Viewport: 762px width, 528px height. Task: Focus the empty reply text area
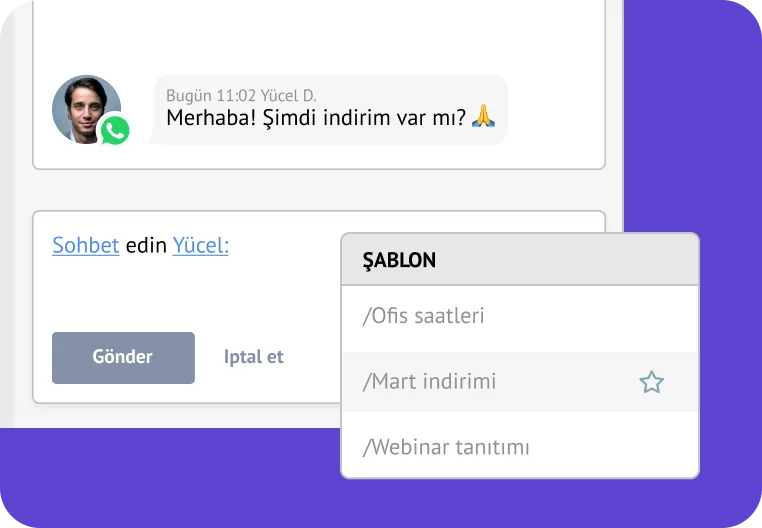click(x=190, y=290)
